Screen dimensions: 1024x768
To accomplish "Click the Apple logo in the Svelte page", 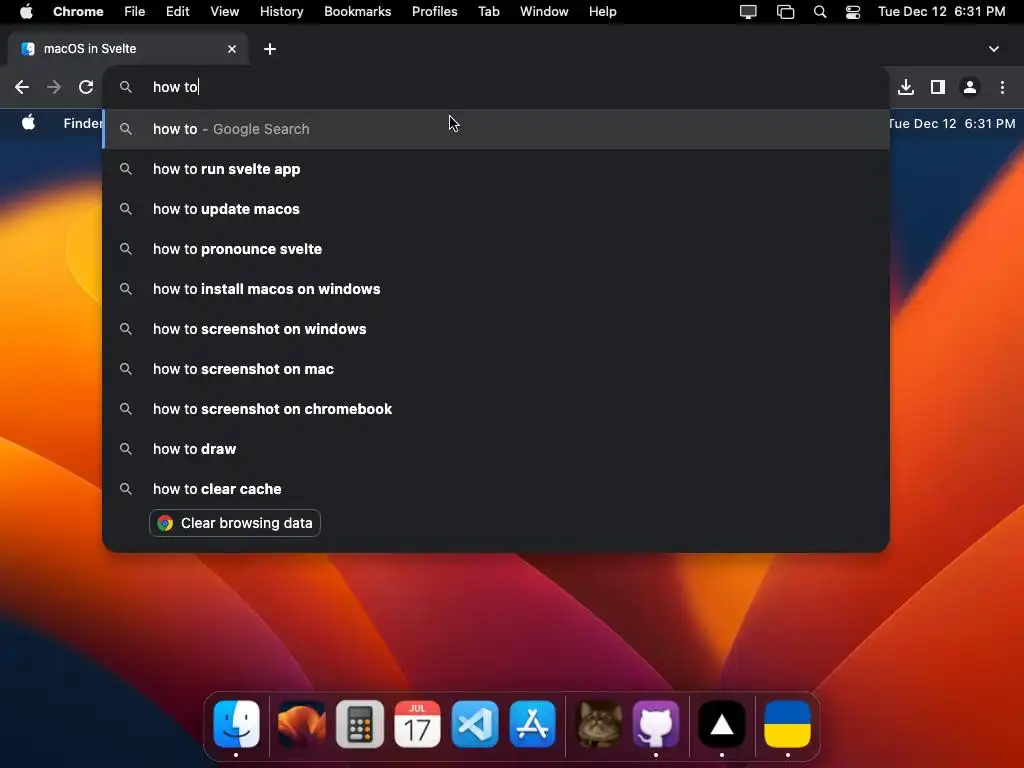I will (28, 122).
